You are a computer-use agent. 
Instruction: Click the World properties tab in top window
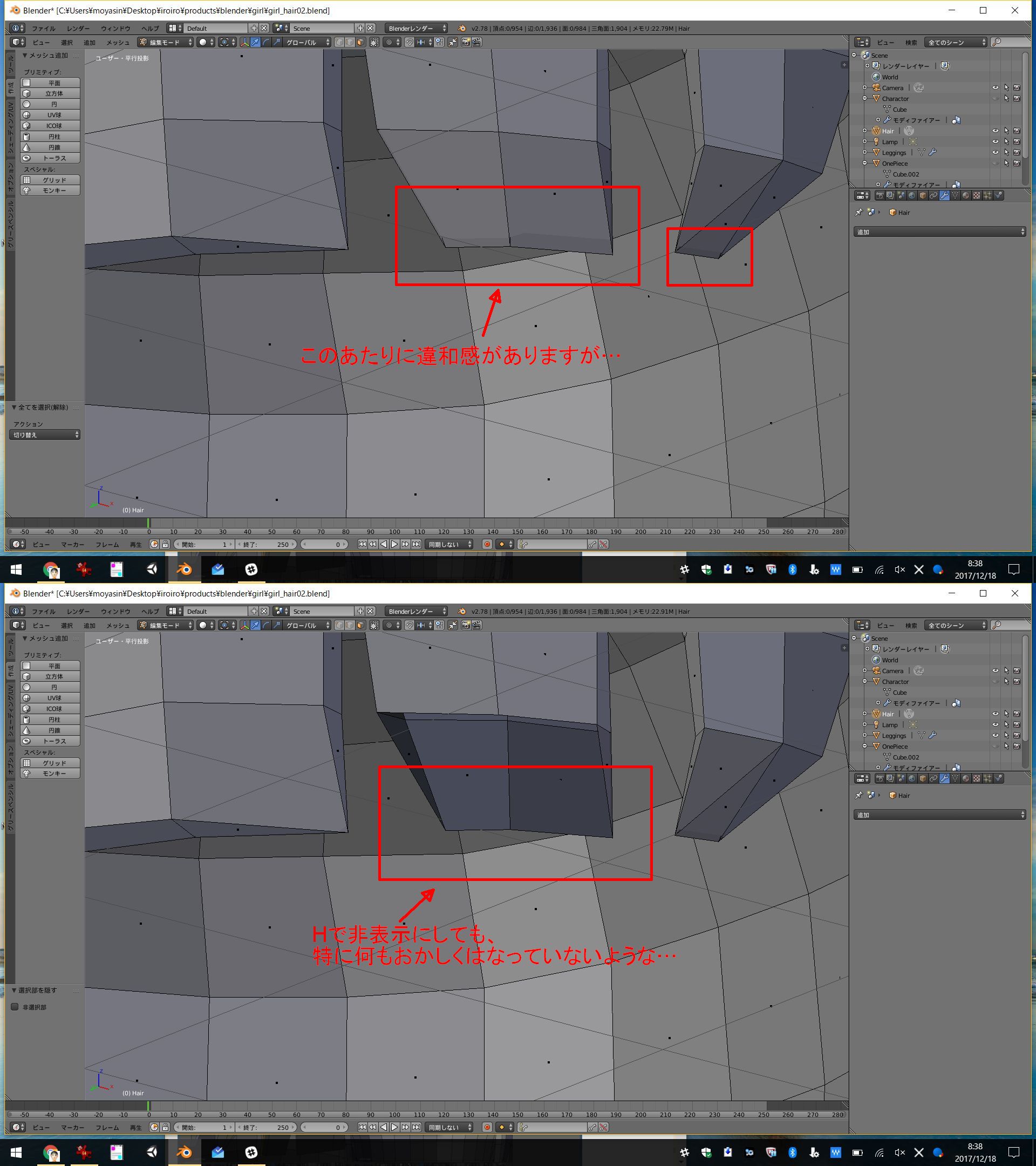point(912,195)
